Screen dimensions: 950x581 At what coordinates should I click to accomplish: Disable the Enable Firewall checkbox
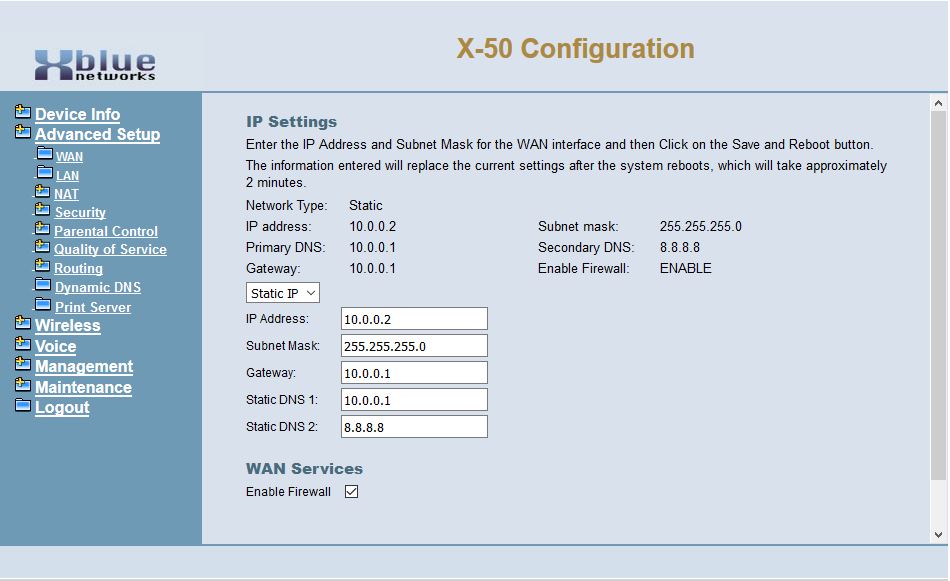click(x=351, y=492)
